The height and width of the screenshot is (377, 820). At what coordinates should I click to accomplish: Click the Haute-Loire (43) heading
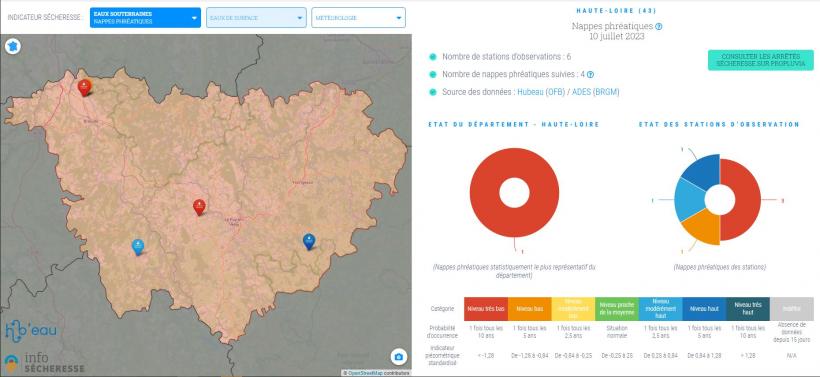[616, 10]
